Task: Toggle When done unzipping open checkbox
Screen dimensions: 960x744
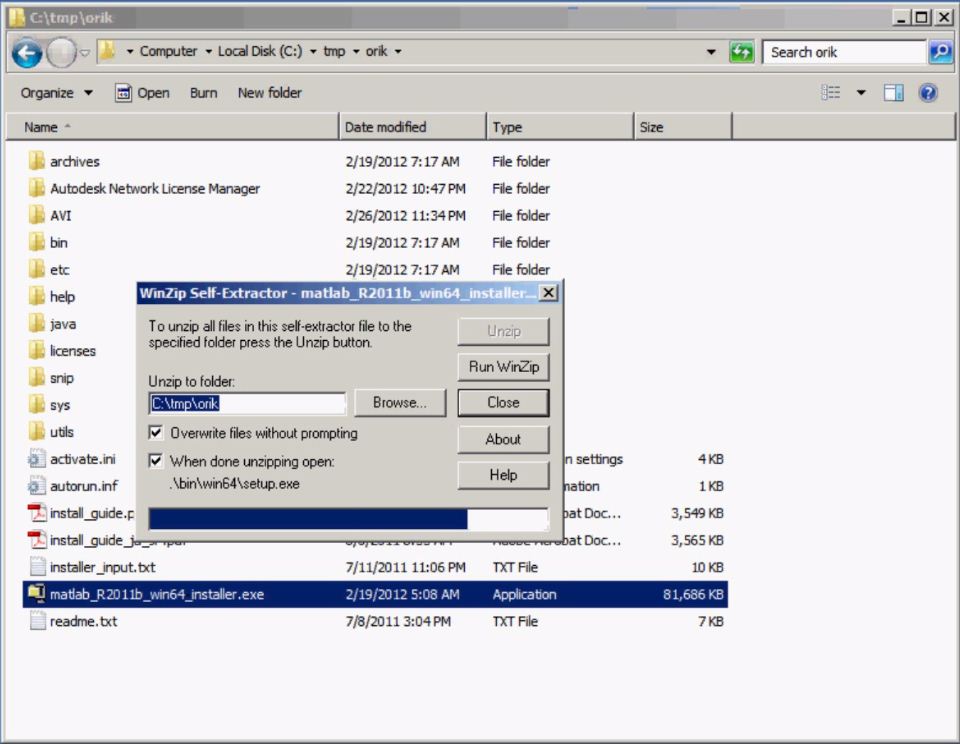Action: point(156,461)
